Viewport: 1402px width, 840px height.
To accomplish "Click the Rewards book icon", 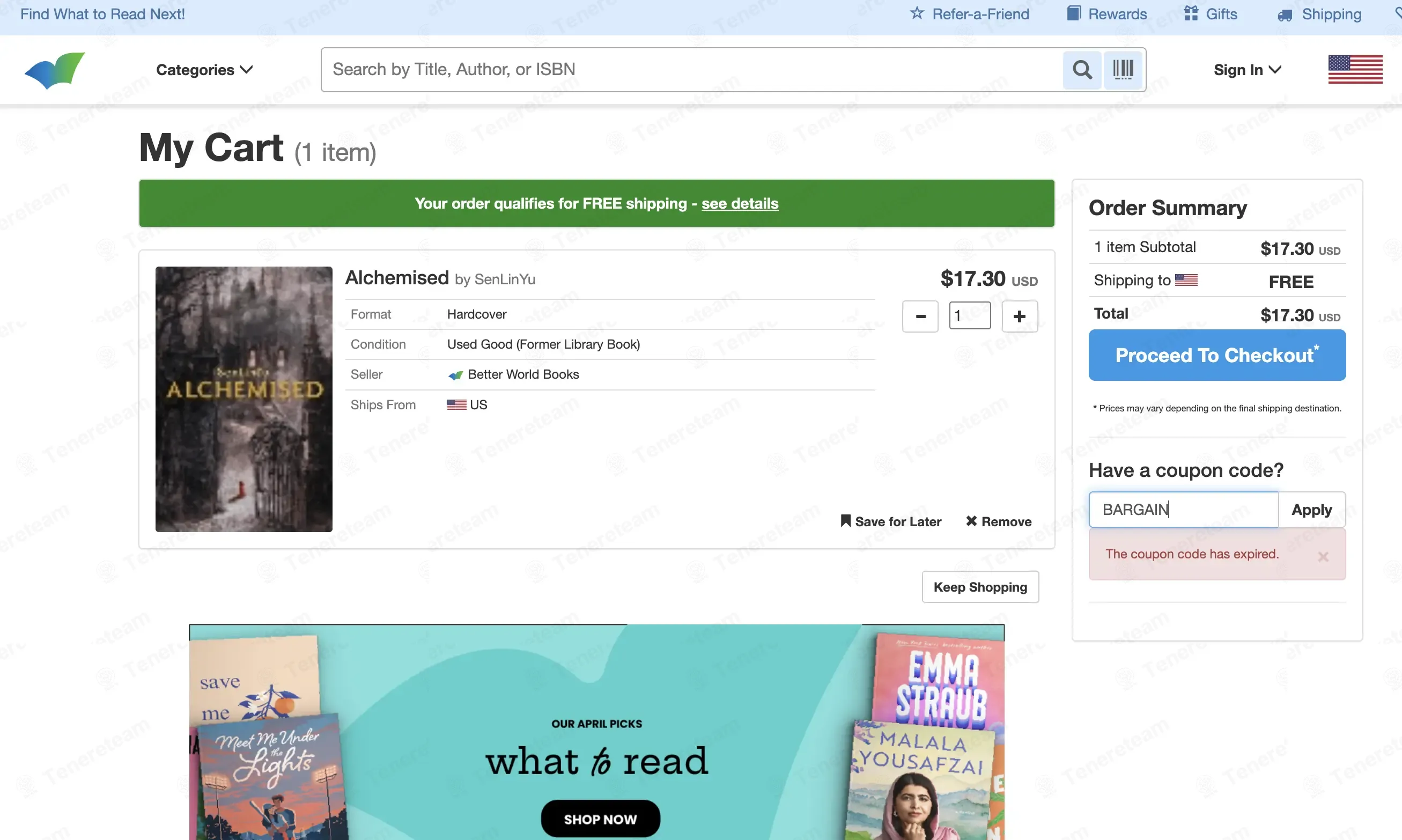I will pyautogui.click(x=1074, y=13).
